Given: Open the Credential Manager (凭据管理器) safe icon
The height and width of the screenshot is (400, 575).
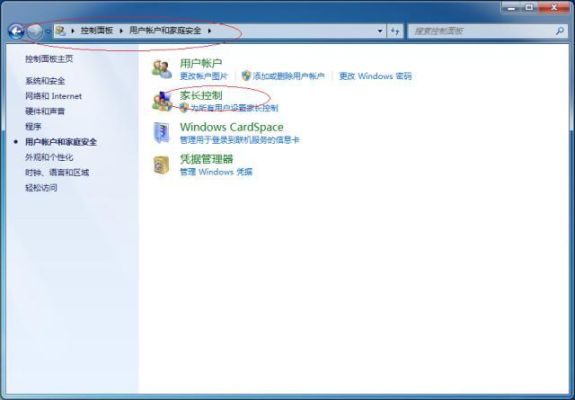Looking at the screenshot, I should [161, 165].
